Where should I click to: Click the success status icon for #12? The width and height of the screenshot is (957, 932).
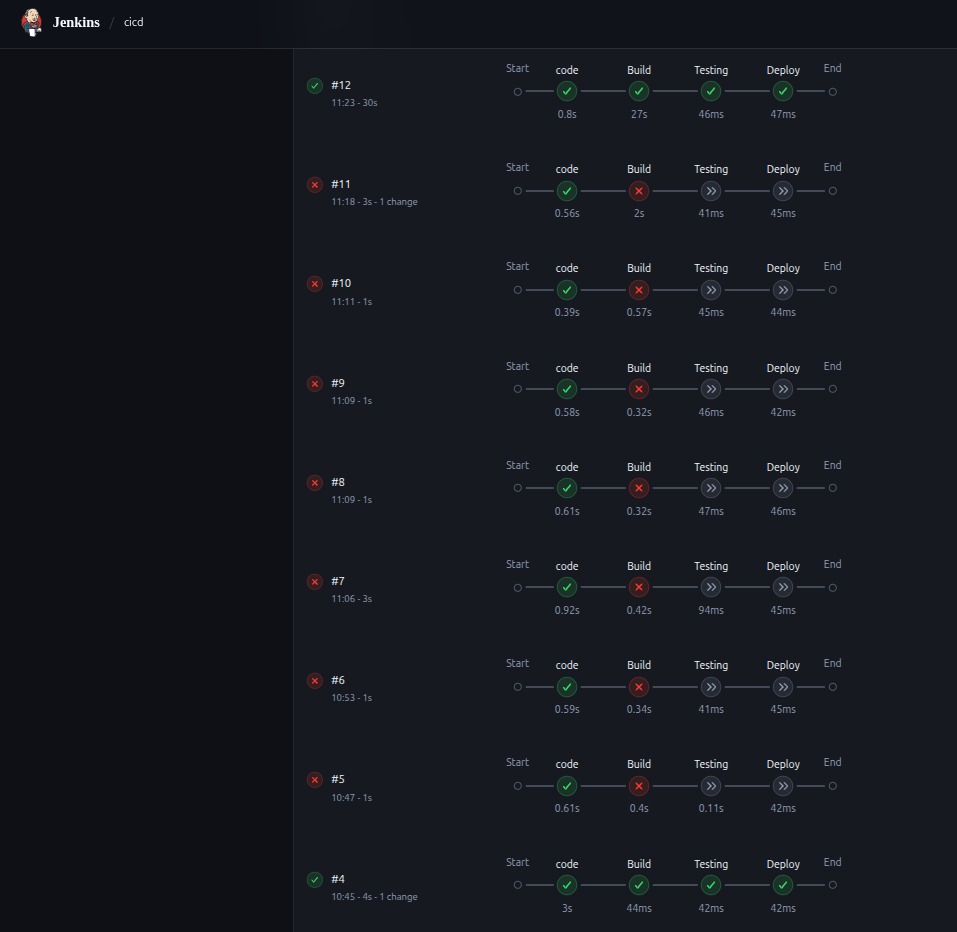(x=315, y=85)
